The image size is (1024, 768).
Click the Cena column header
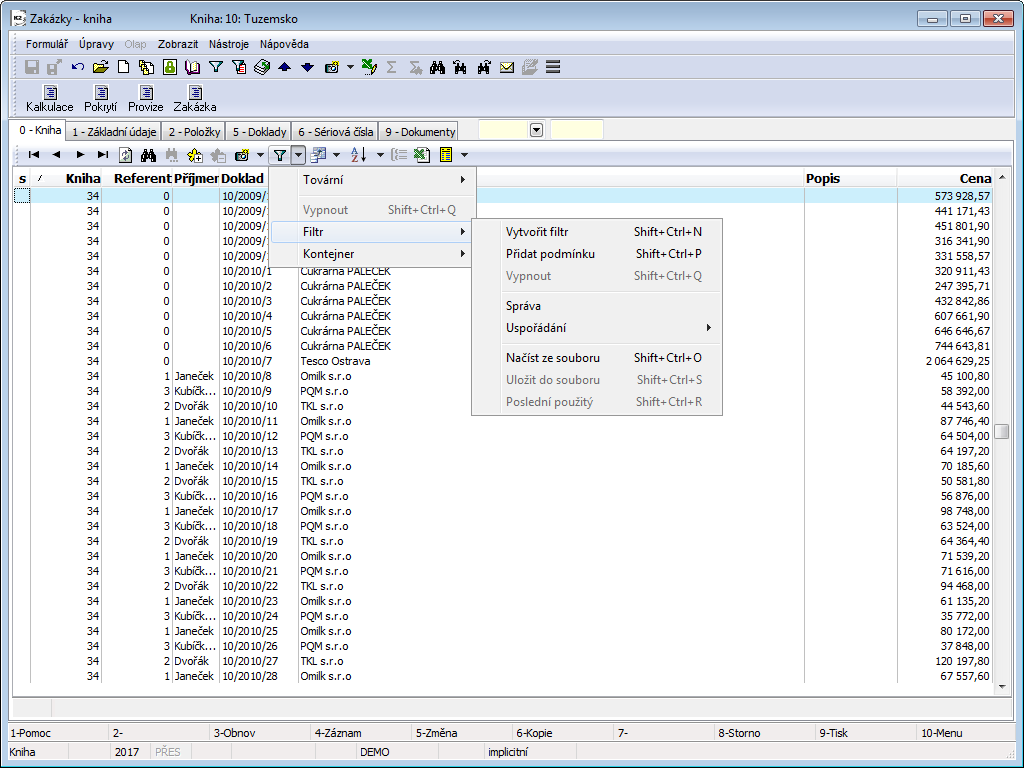(974, 178)
